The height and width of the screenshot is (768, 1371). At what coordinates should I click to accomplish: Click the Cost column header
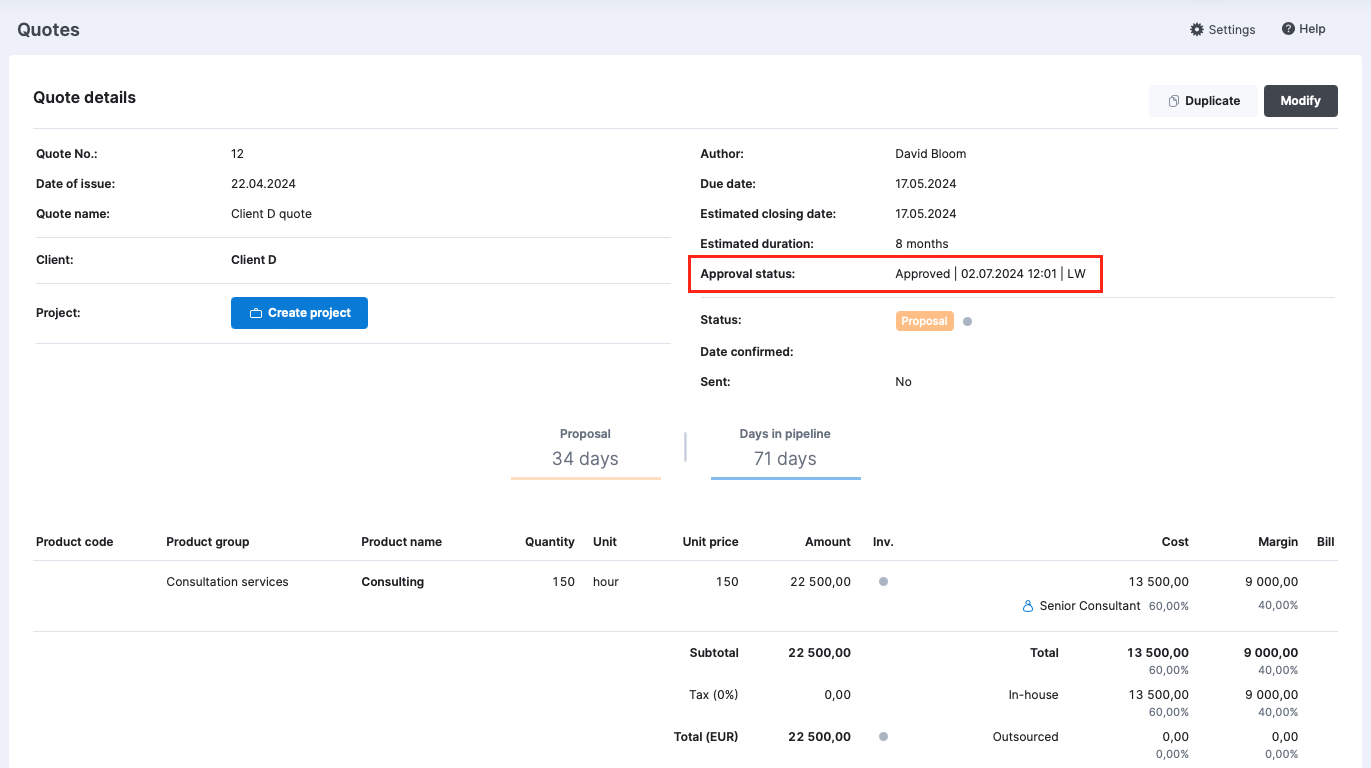(x=1175, y=542)
